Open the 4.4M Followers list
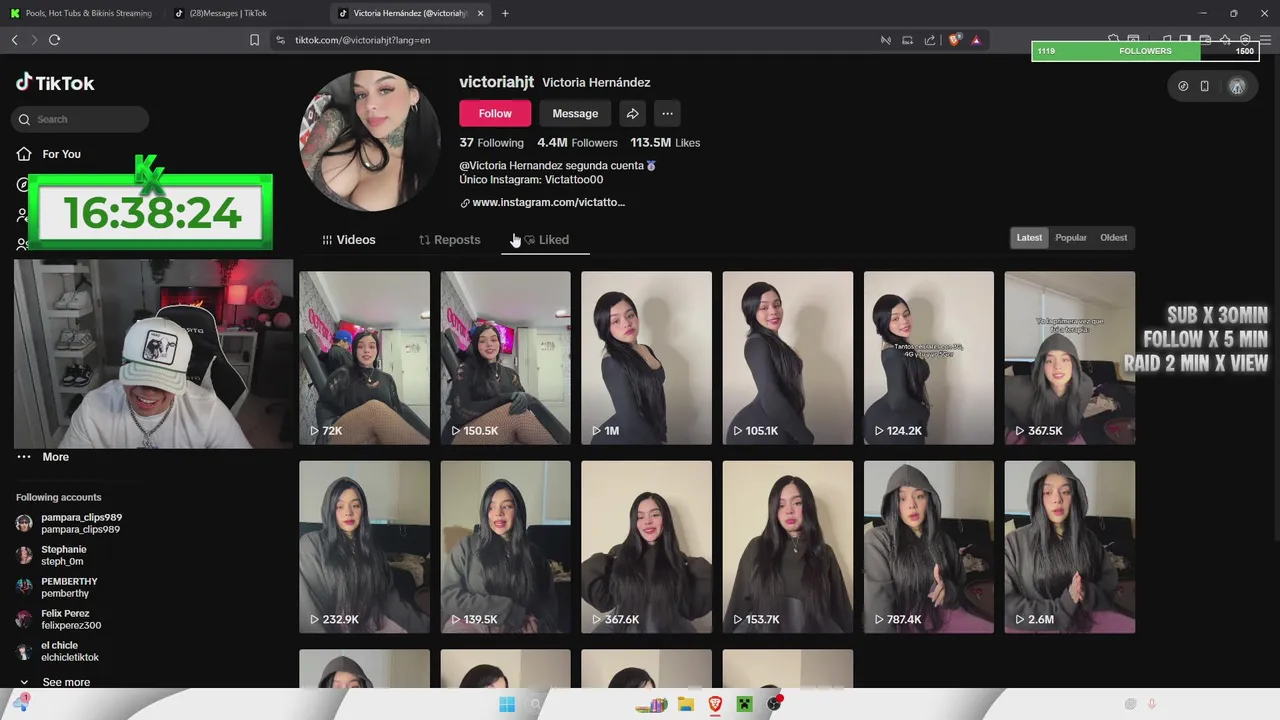 pos(577,143)
